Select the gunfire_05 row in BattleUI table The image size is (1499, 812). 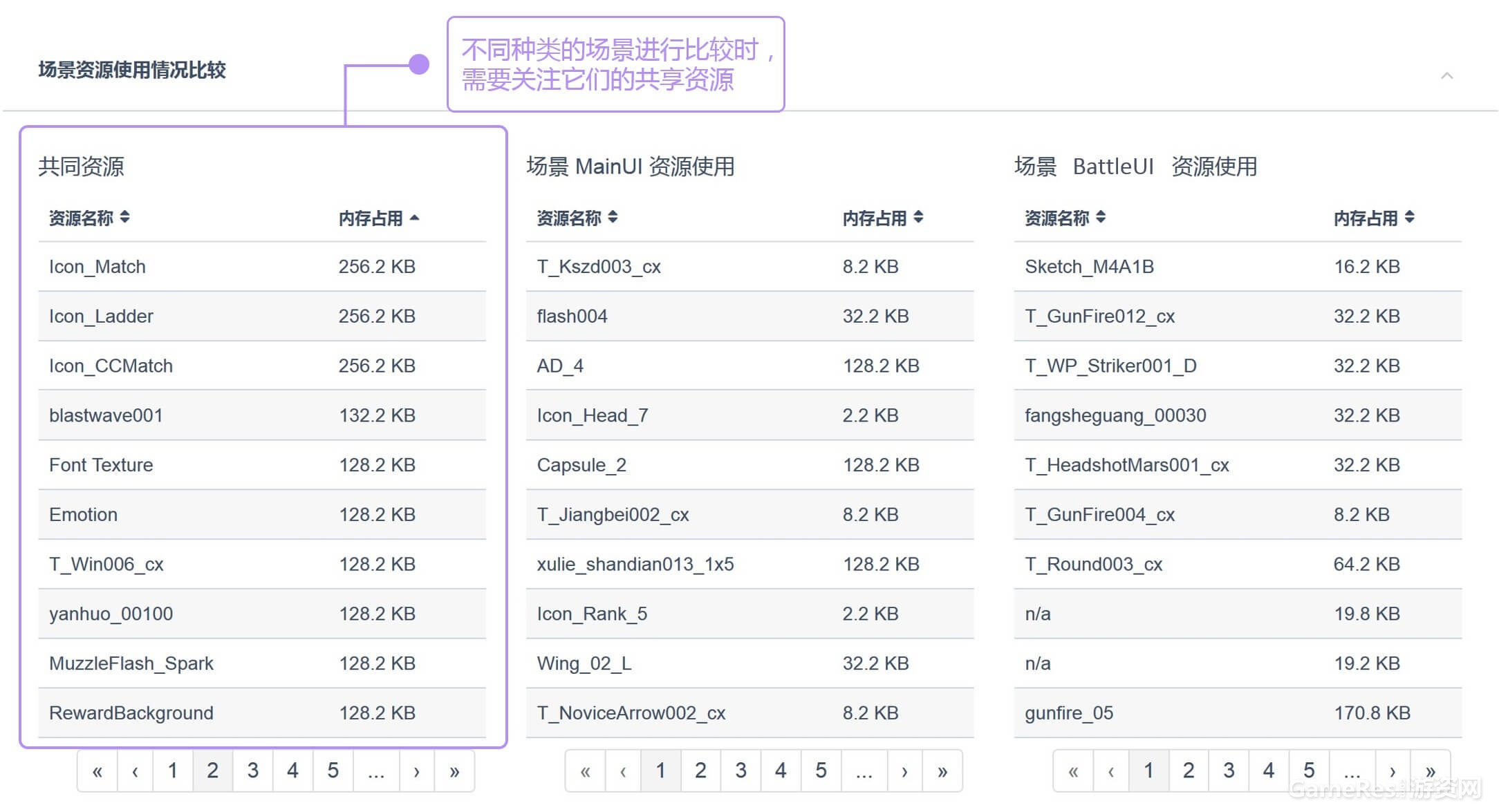point(1069,713)
